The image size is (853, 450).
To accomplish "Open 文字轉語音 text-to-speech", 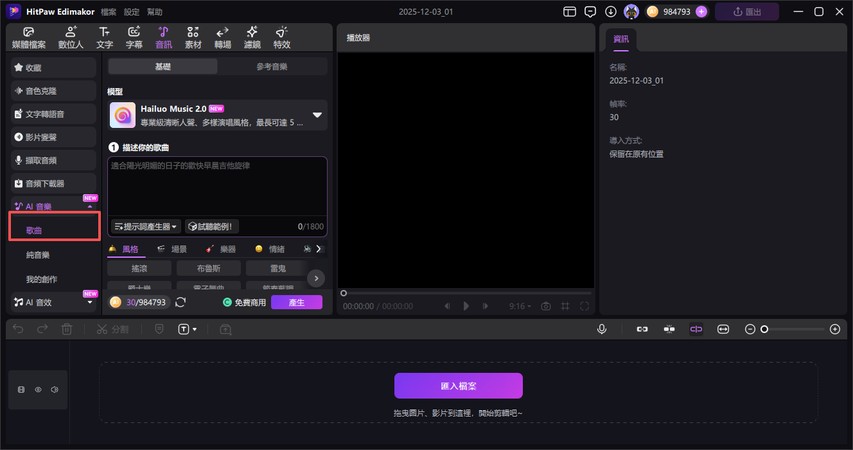I will (x=53, y=114).
